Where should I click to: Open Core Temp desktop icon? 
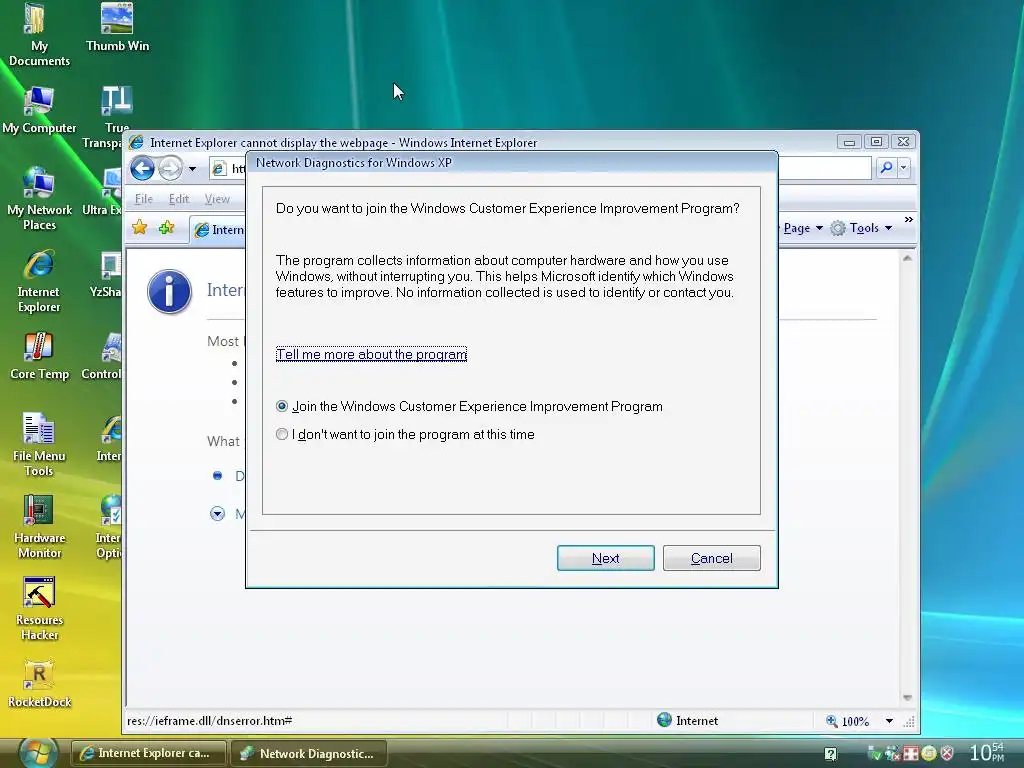[x=39, y=357]
